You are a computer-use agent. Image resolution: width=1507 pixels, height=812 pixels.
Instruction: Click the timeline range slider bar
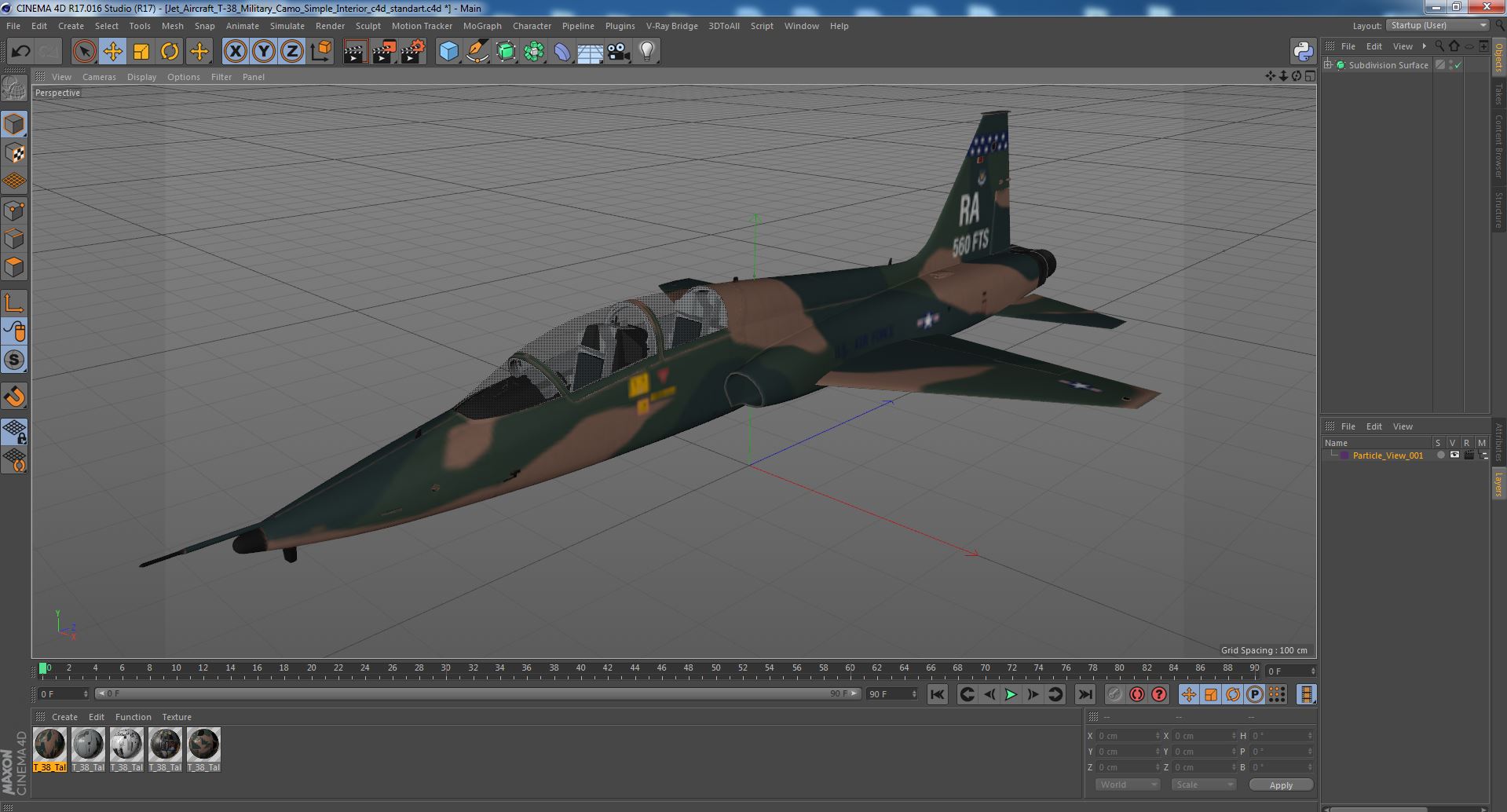[x=478, y=694]
